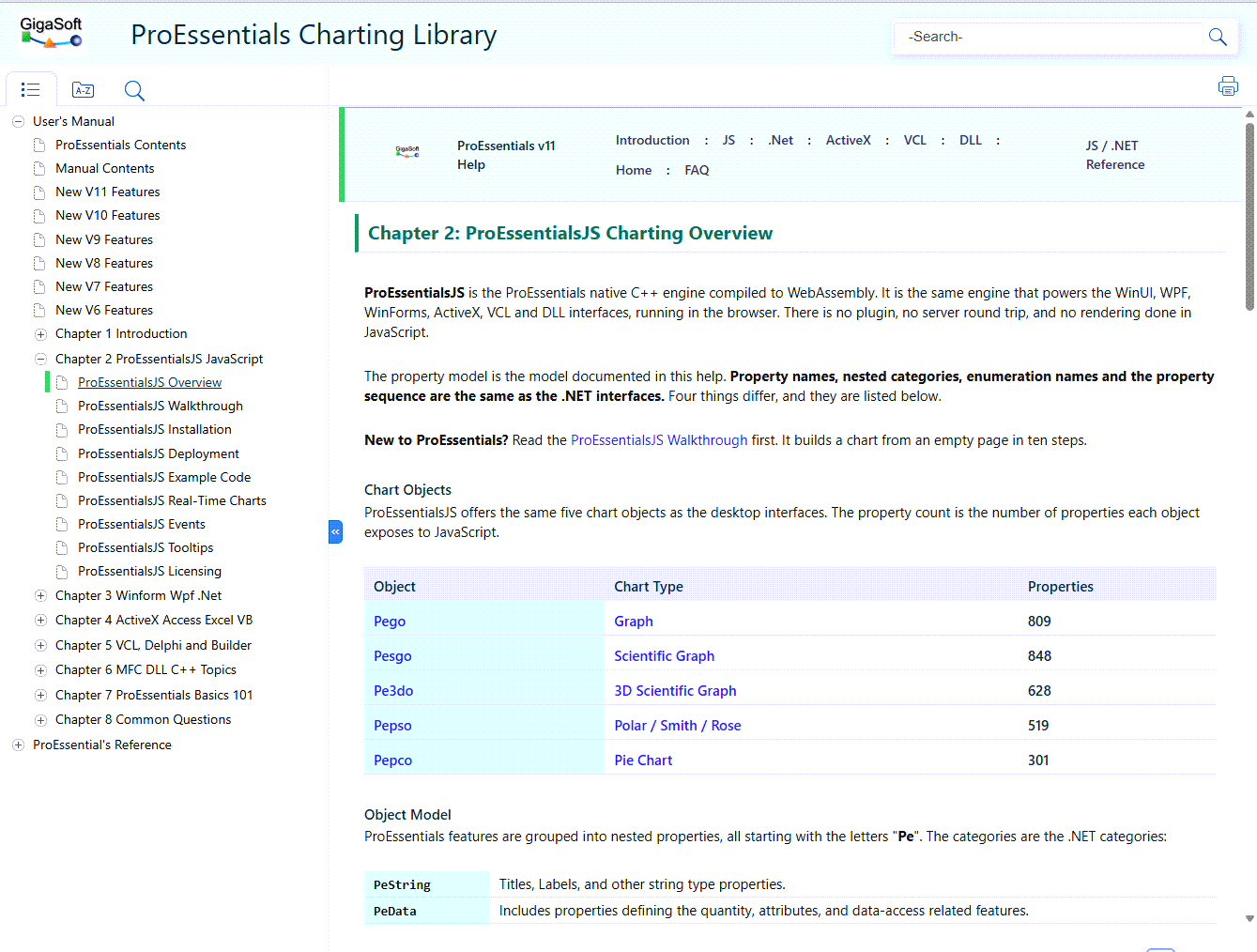Open the Pego object link
The image size is (1257, 952).
click(x=390, y=622)
